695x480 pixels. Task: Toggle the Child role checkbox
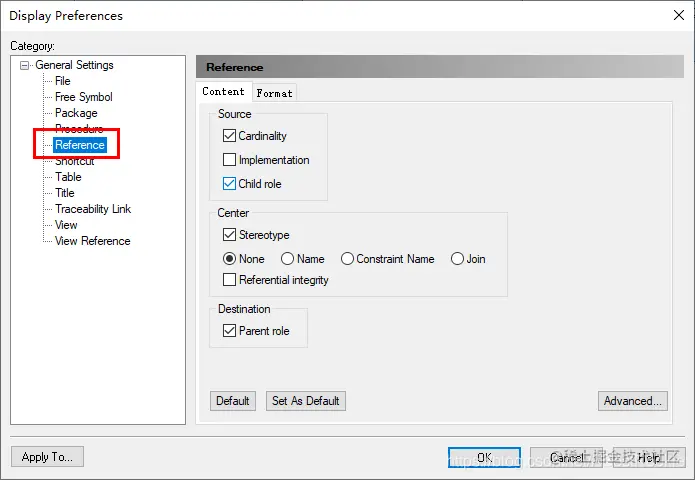[229, 183]
